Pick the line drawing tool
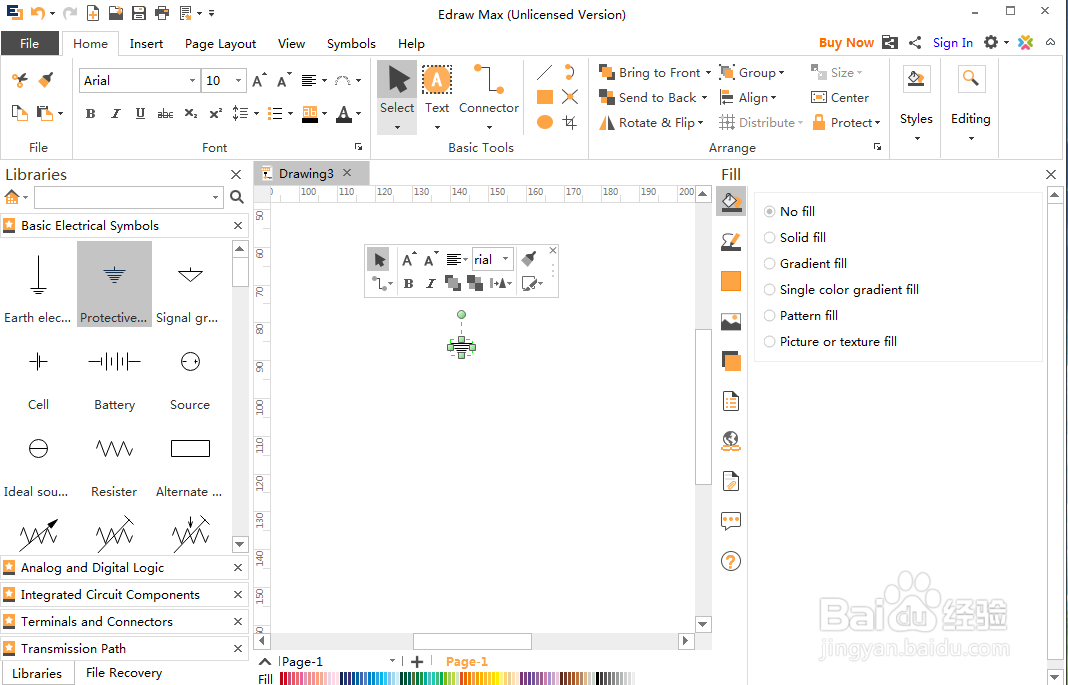This screenshot has width=1068, height=685. pos(544,72)
